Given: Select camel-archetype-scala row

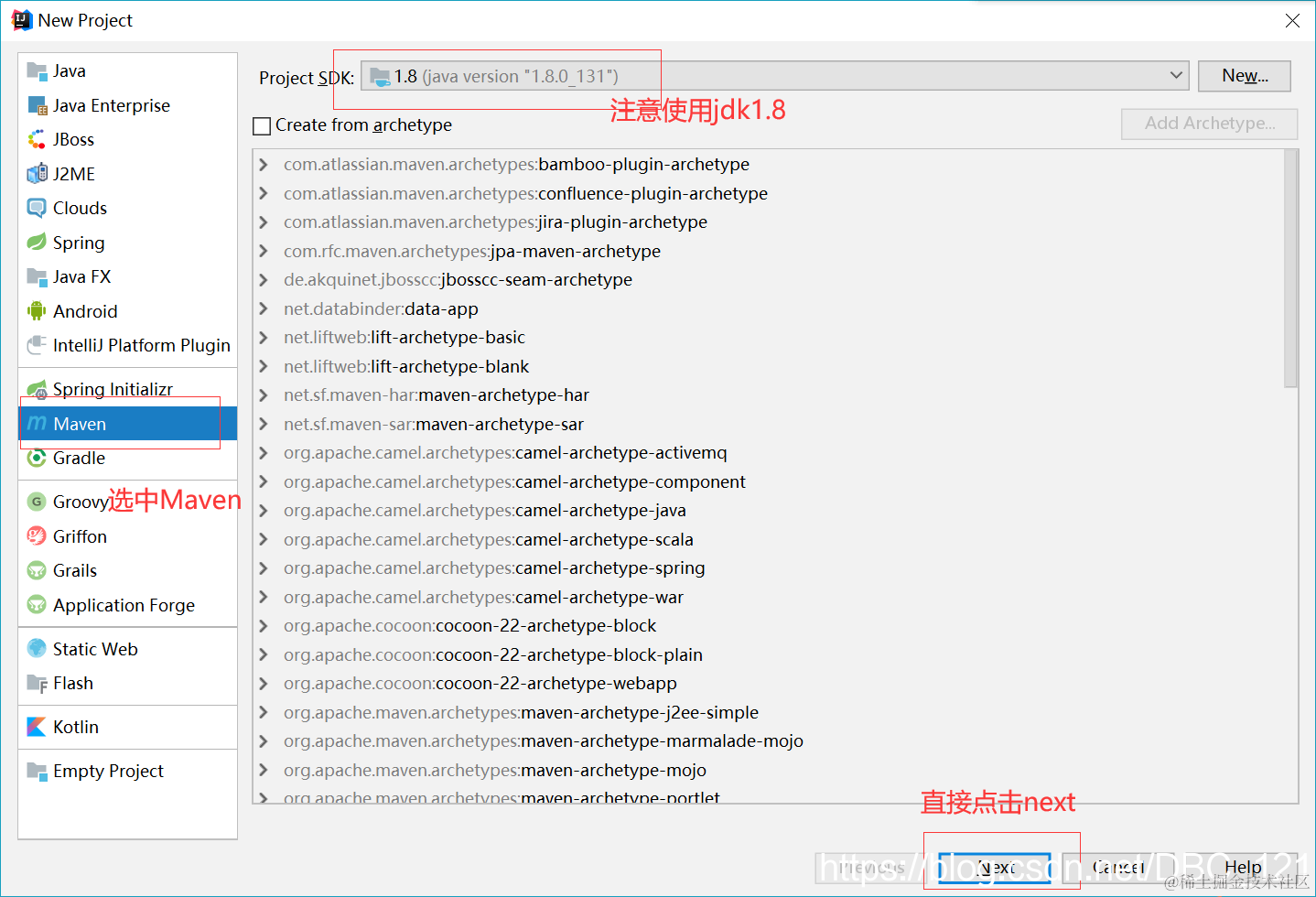Looking at the screenshot, I should pos(769,539).
